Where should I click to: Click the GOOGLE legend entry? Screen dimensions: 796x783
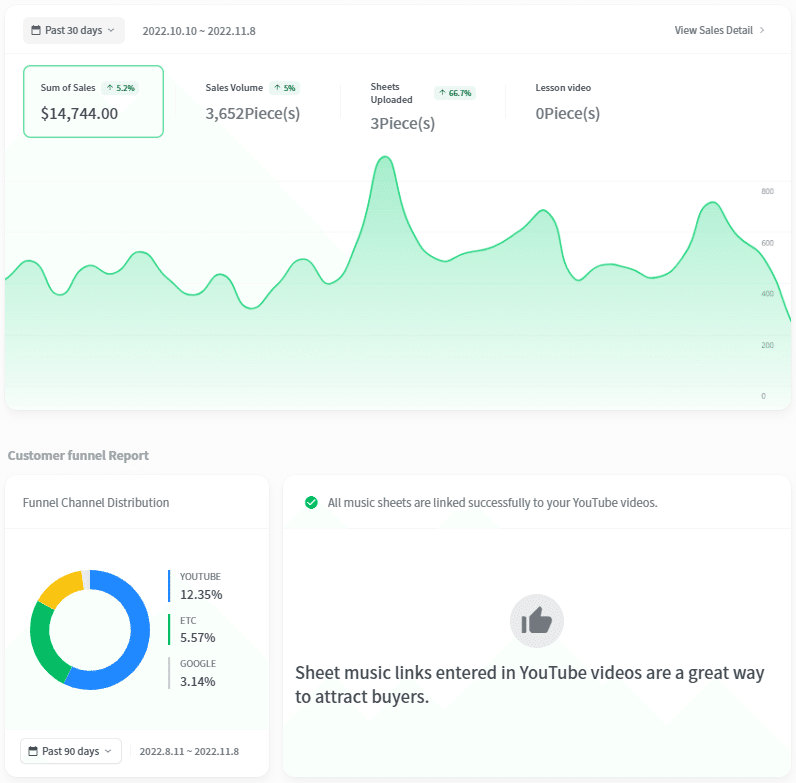(x=195, y=673)
